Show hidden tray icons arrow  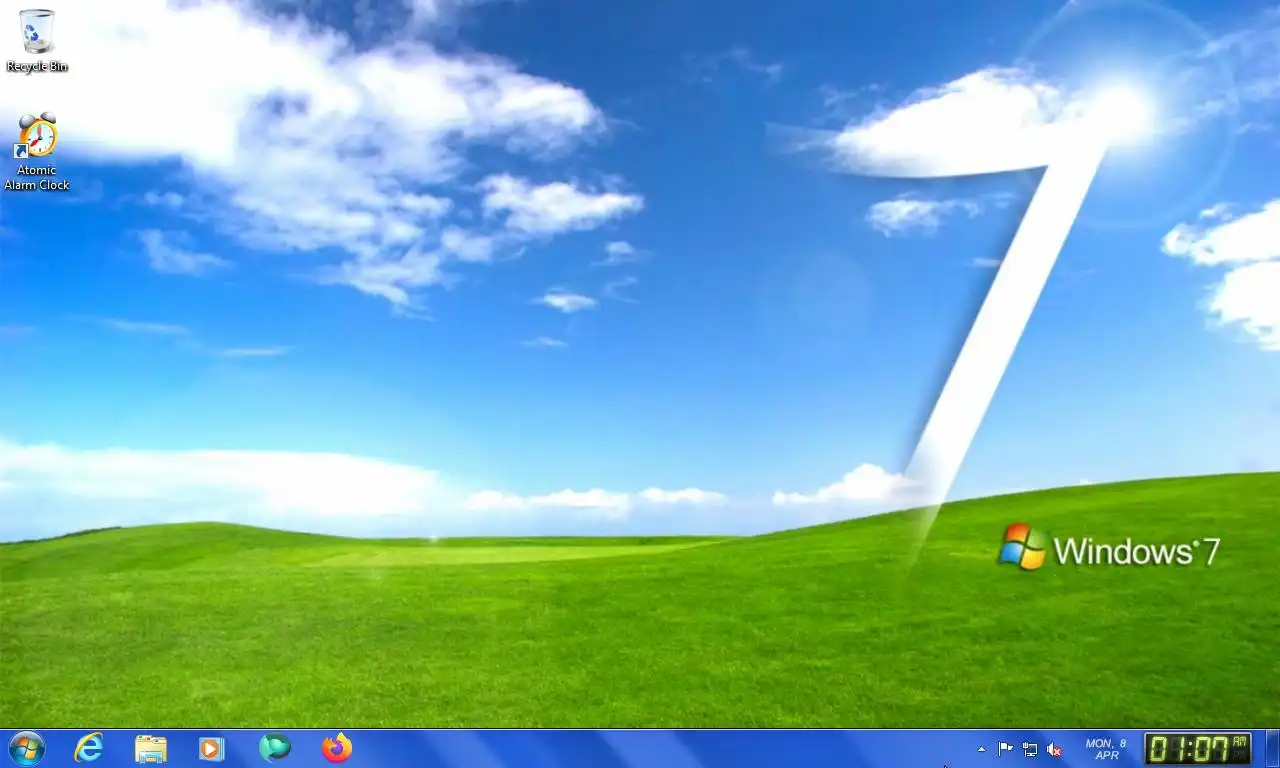coord(981,749)
